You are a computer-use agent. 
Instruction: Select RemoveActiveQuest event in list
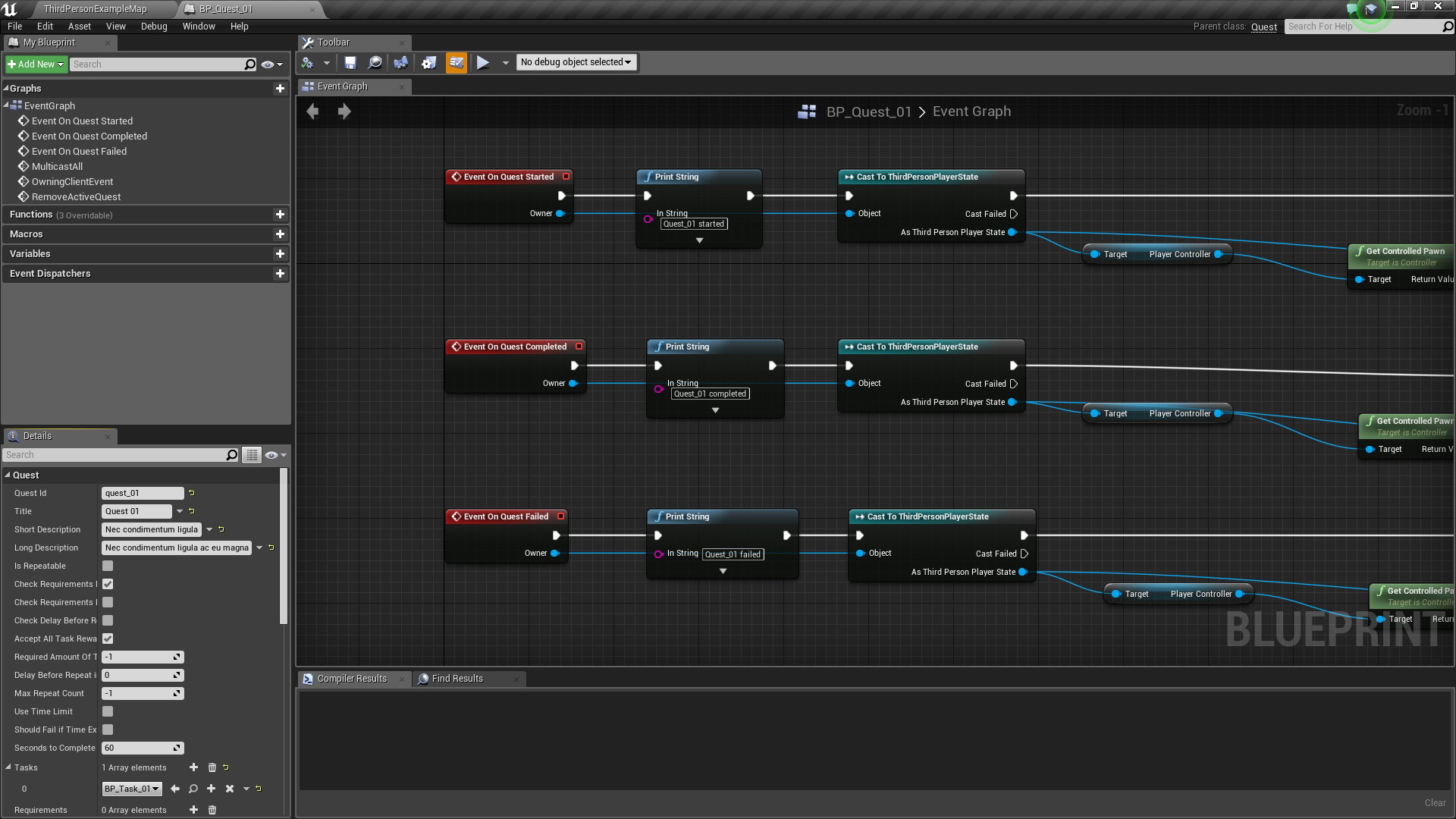(77, 197)
